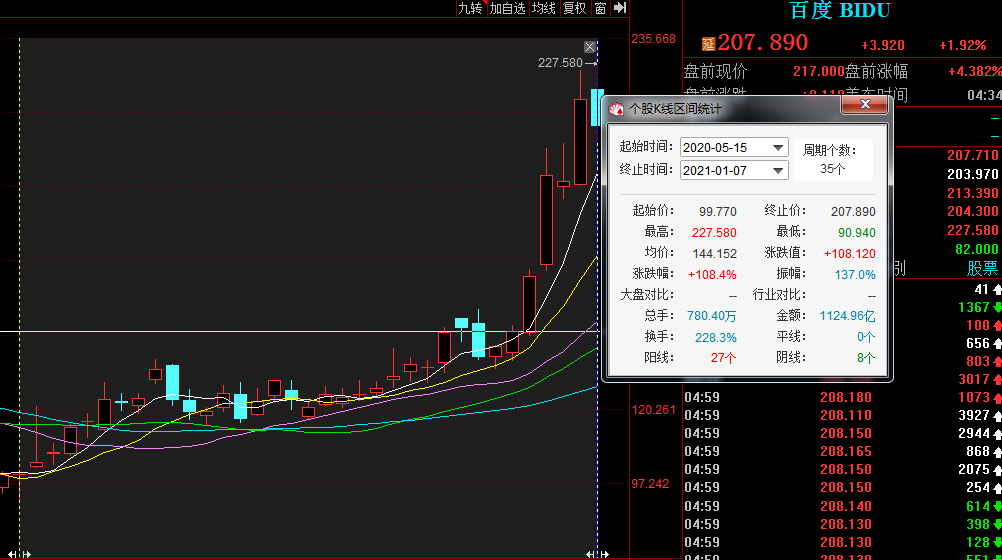Click the 120.261 price axis label
Image resolution: width=1002 pixels, height=560 pixels.
tap(653, 410)
